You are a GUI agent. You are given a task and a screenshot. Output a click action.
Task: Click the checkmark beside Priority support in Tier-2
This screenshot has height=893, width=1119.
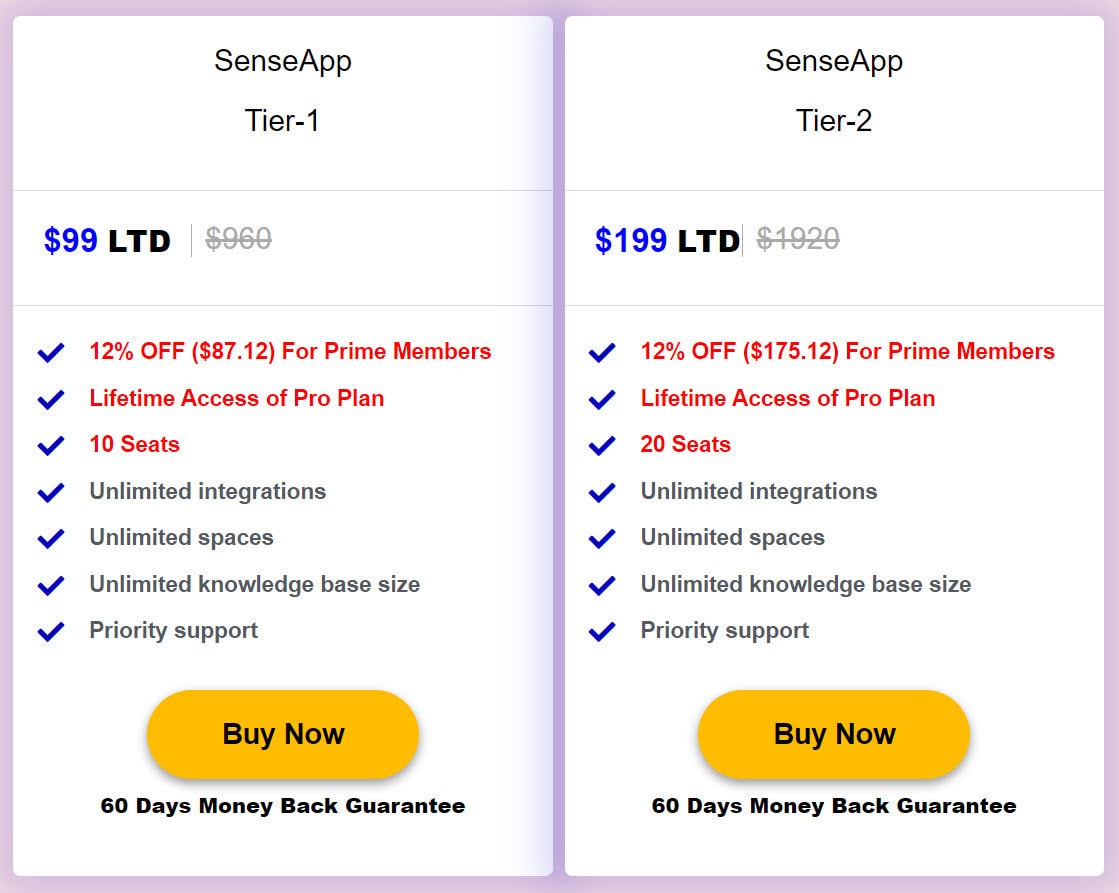tap(602, 631)
